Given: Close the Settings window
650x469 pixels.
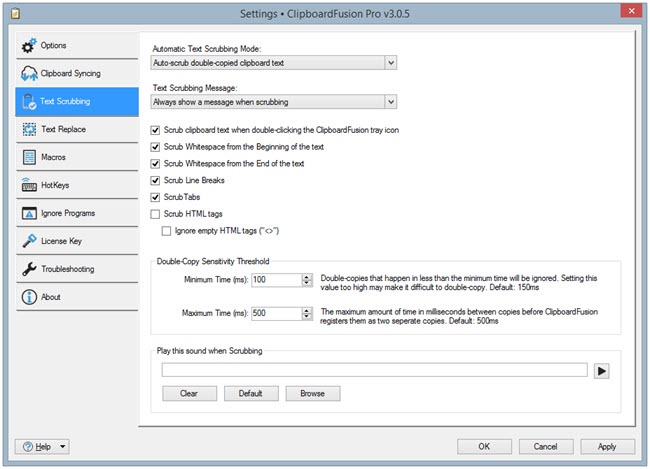Looking at the screenshot, I should pyautogui.click(x=631, y=11).
